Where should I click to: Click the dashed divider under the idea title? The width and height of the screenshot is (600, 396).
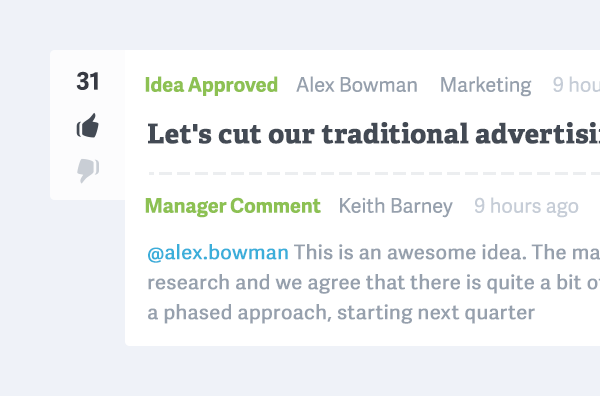coord(374,173)
